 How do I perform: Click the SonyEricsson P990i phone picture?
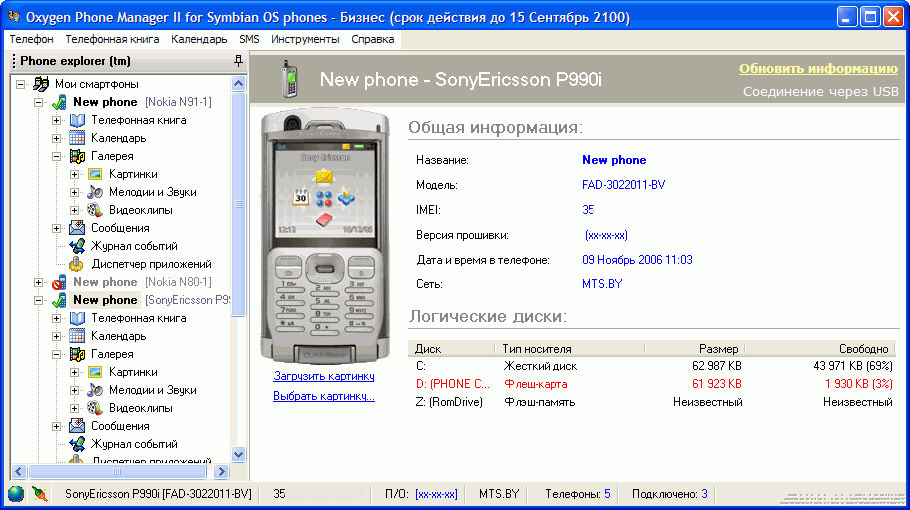tap(324, 237)
